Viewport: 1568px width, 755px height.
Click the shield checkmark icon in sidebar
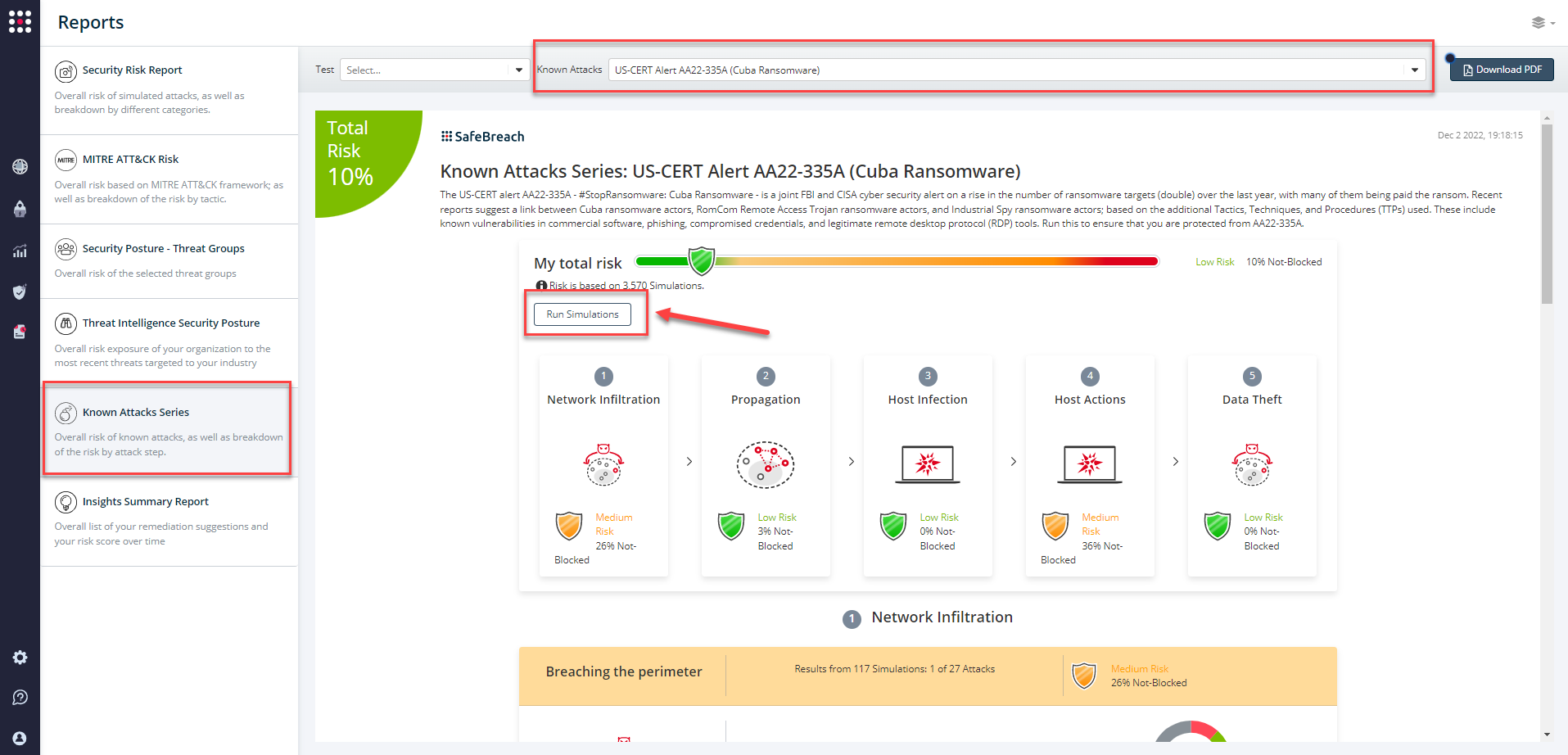[20, 292]
